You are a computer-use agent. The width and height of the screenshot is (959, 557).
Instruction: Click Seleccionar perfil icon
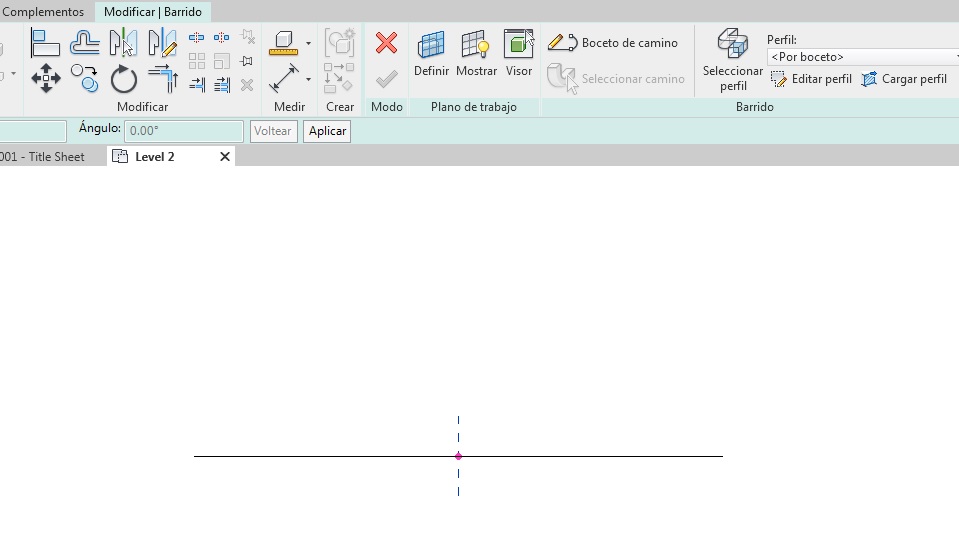pyautogui.click(x=732, y=58)
